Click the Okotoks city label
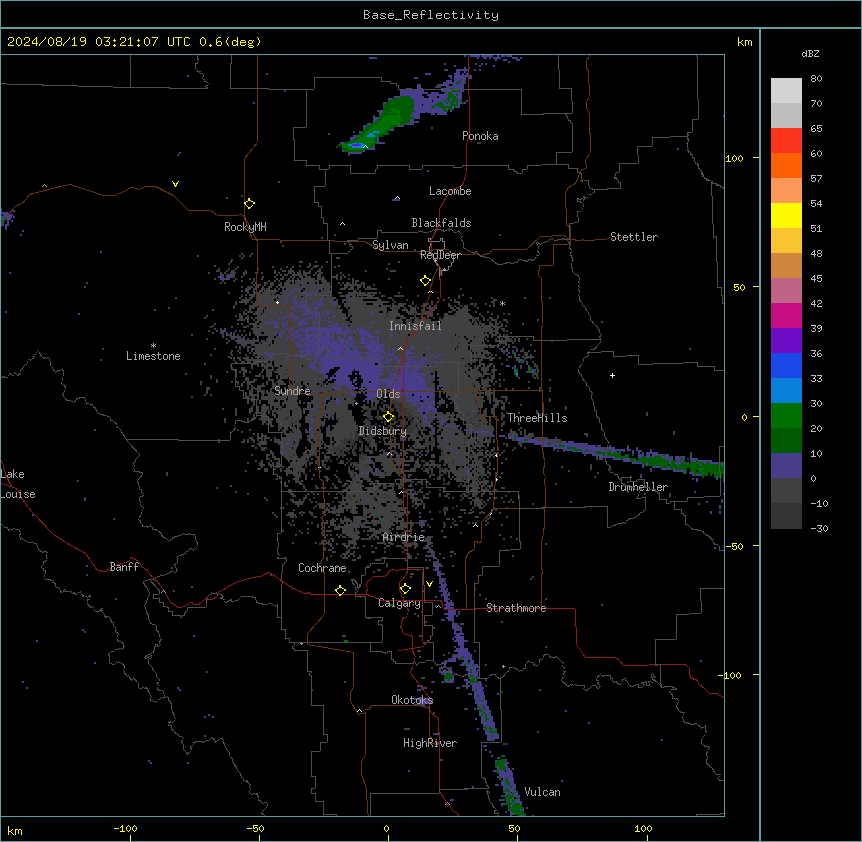The height and width of the screenshot is (842, 862). [412, 700]
